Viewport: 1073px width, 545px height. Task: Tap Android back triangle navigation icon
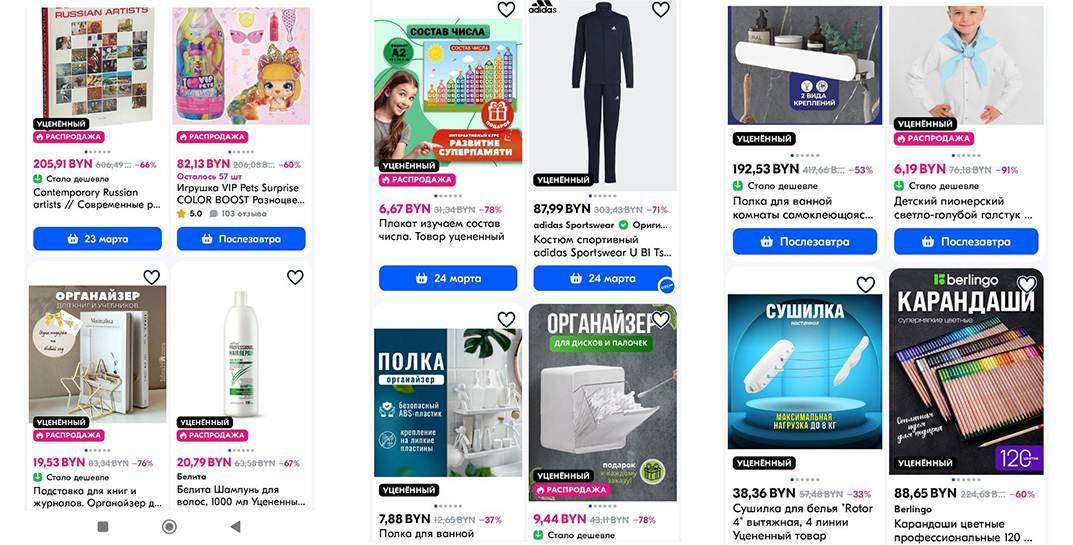(235, 527)
